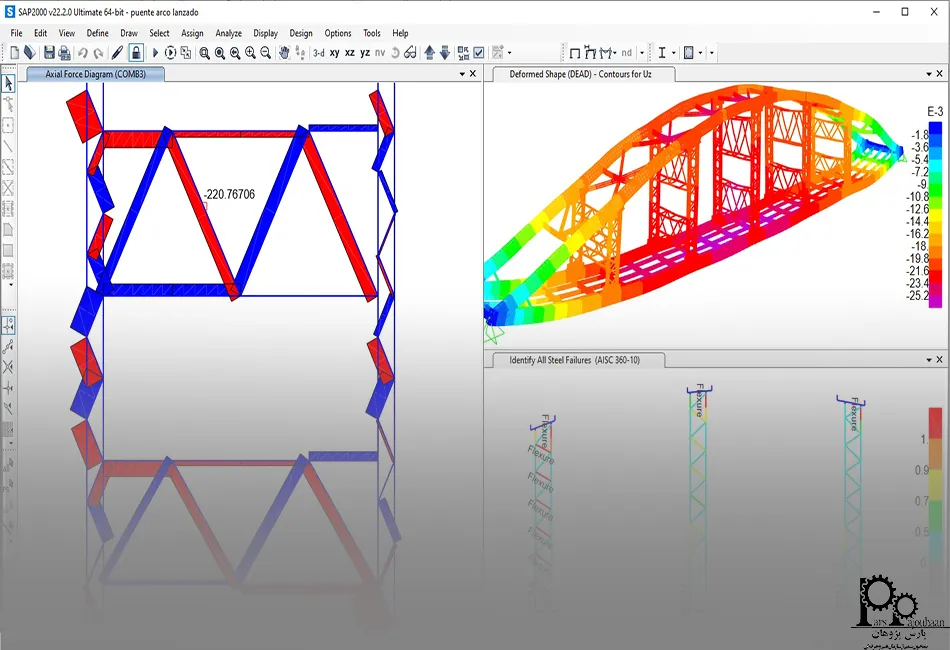Open the Axial Force Diagram panel dropdown arrow
Image resolution: width=950 pixels, height=650 pixels.
tap(459, 74)
